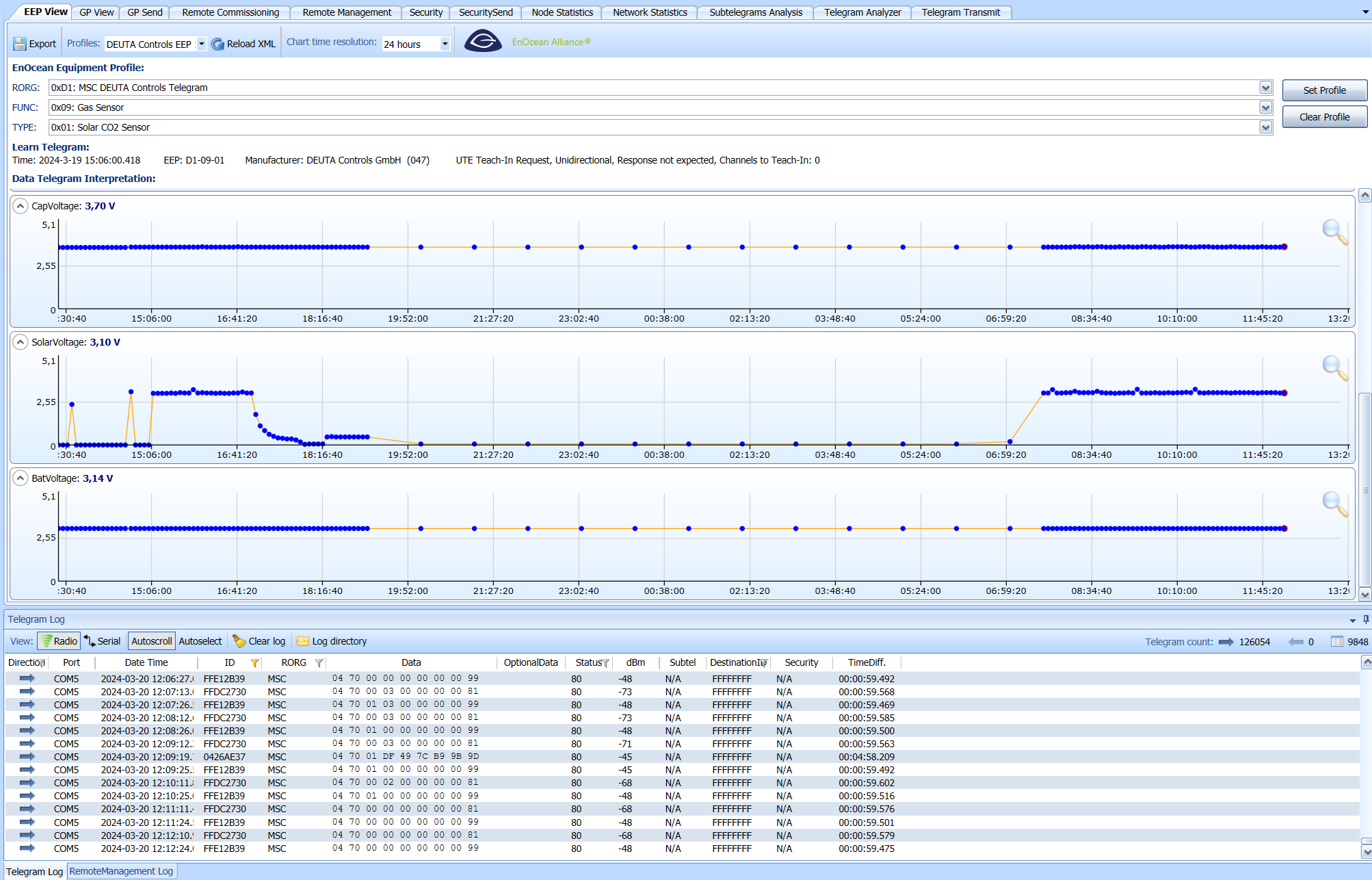
Task: Click the pin icon on the Telegram Log panel
Action: pyautogui.click(x=1364, y=619)
